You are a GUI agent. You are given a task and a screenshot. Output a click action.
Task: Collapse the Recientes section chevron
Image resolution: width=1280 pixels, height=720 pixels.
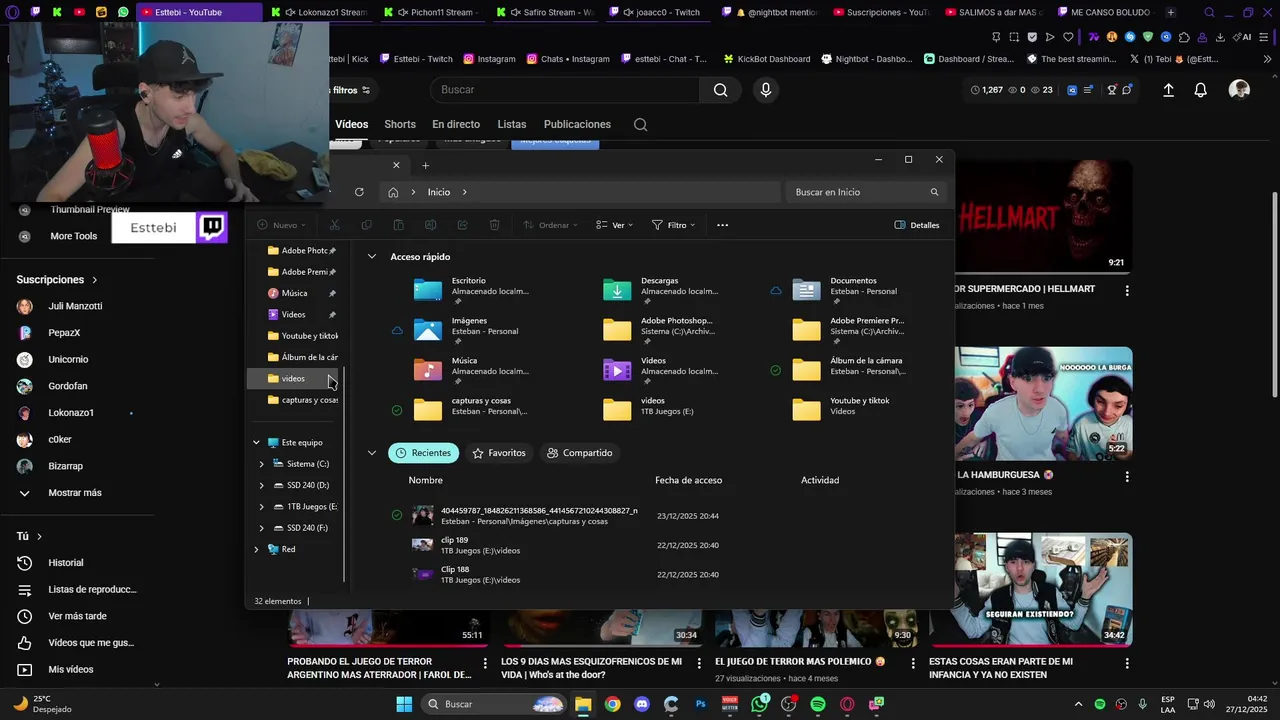[x=371, y=453]
